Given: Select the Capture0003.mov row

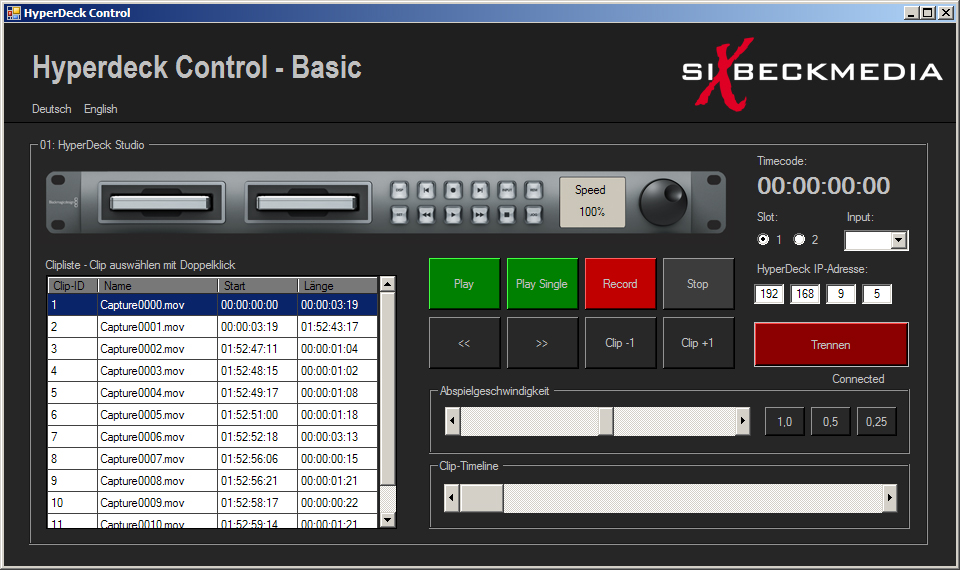Looking at the screenshot, I should 212,371.
